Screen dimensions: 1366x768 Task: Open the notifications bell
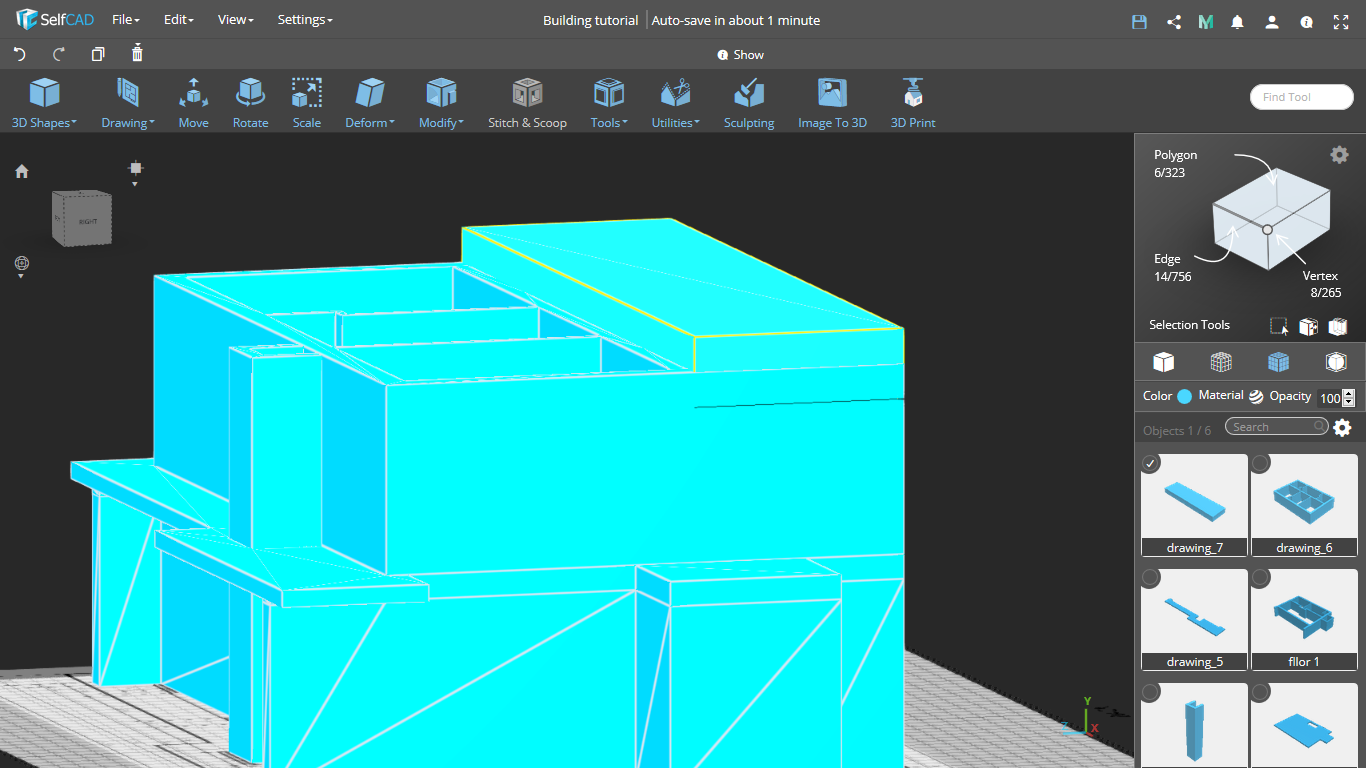tap(1238, 21)
